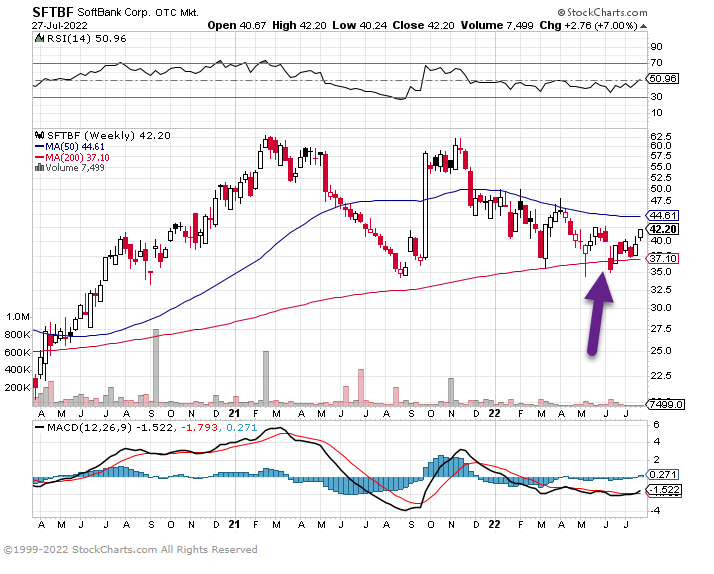Click the copyright StockCharts.com footer text
Screen dimensions: 714x574
(130, 550)
